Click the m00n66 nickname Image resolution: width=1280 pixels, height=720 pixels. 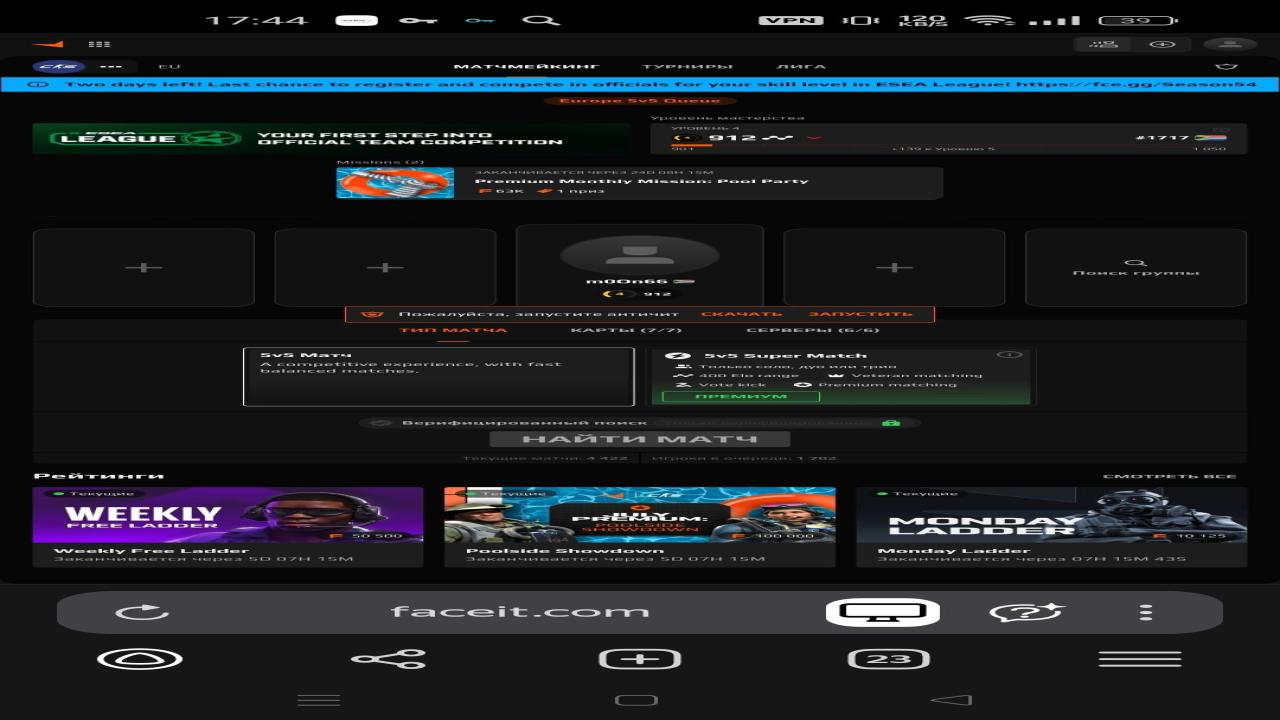click(627, 282)
